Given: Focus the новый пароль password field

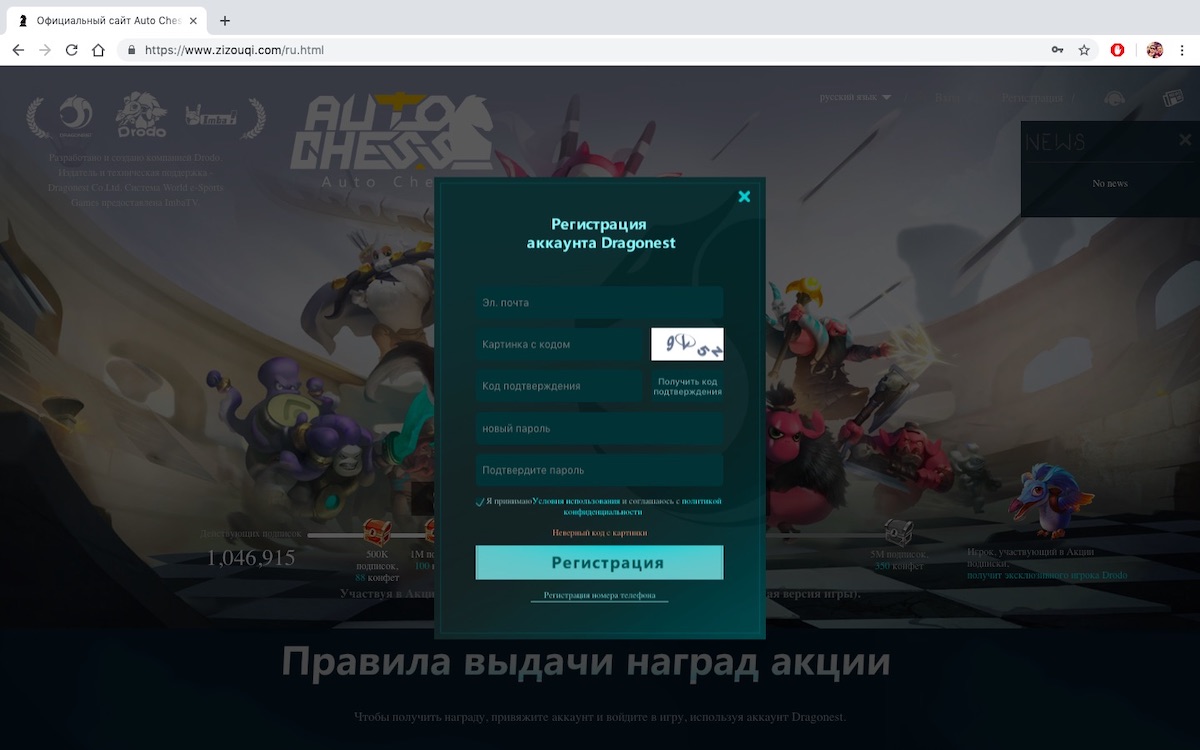Looking at the screenshot, I should pos(599,428).
